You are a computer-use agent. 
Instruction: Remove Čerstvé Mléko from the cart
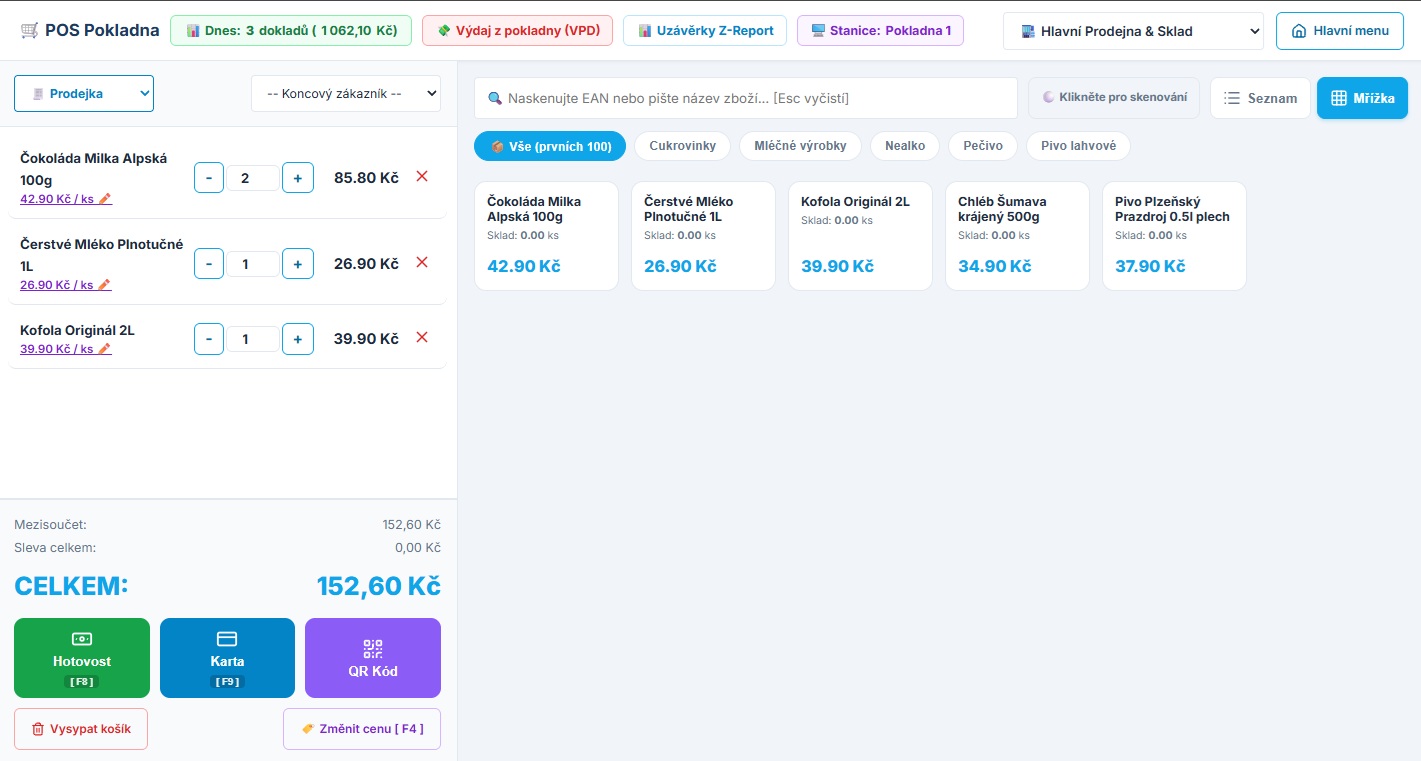click(x=422, y=263)
